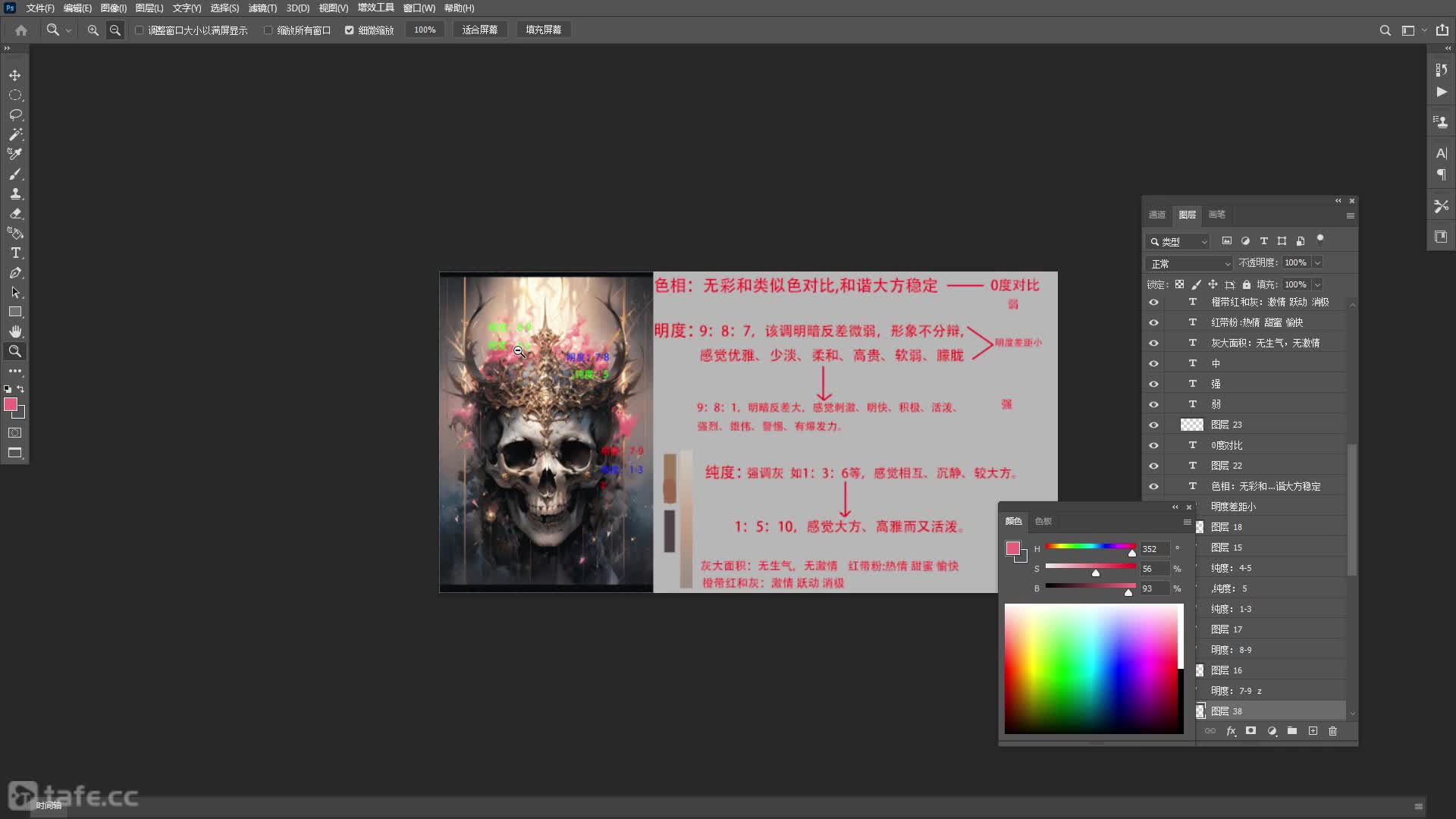Create a new layer
Viewport: 1456px width, 819px height.
[1313, 731]
